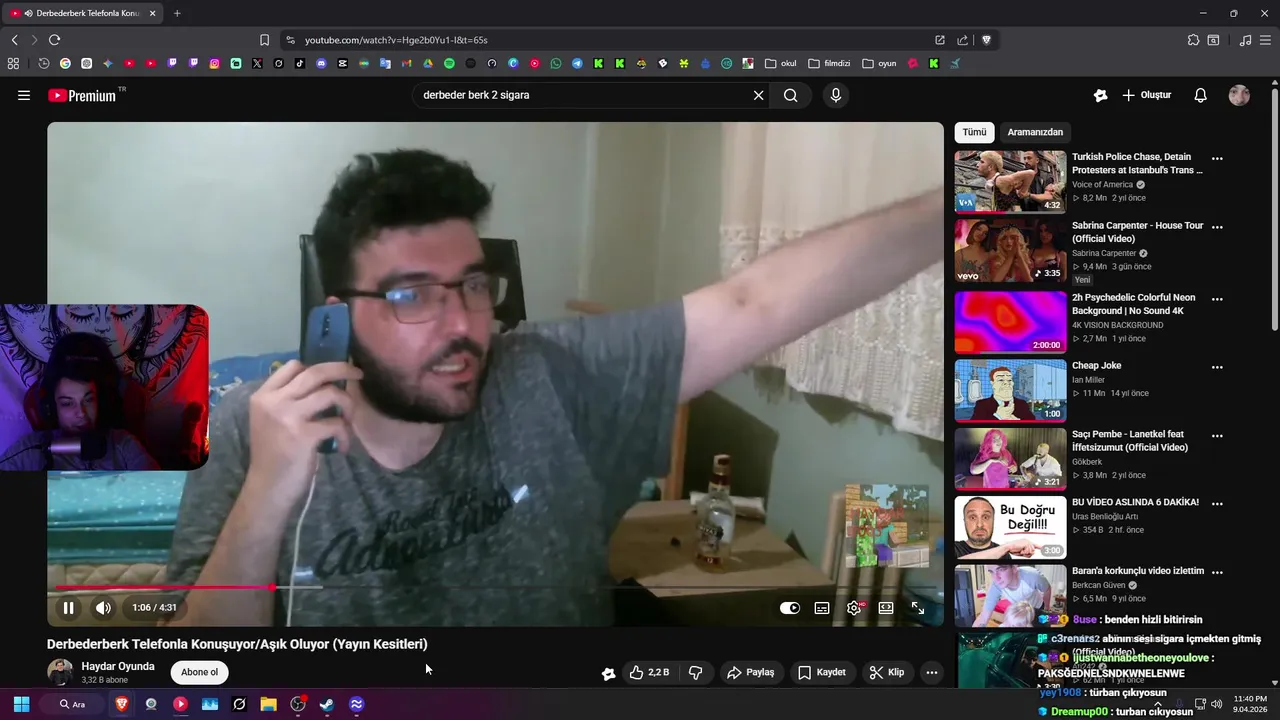Open the account avatar menu

coord(1239,95)
